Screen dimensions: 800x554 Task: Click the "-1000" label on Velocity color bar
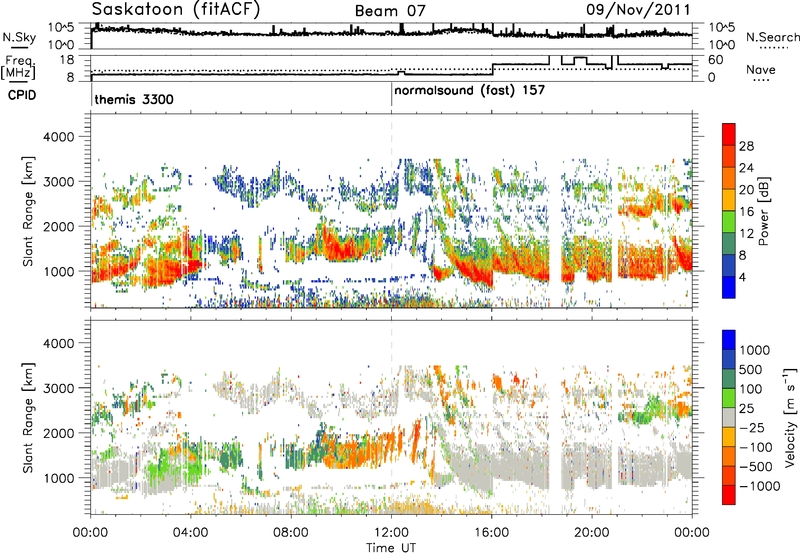coord(760,486)
